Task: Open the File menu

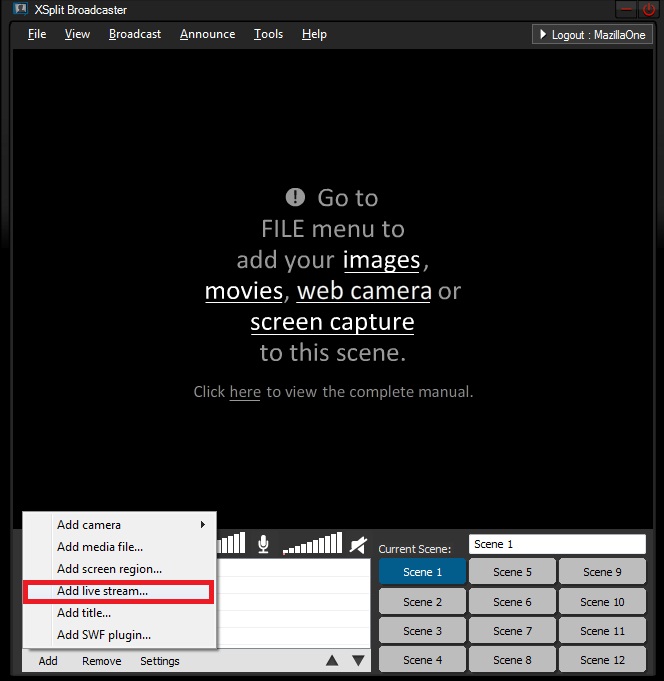Action: [x=37, y=34]
